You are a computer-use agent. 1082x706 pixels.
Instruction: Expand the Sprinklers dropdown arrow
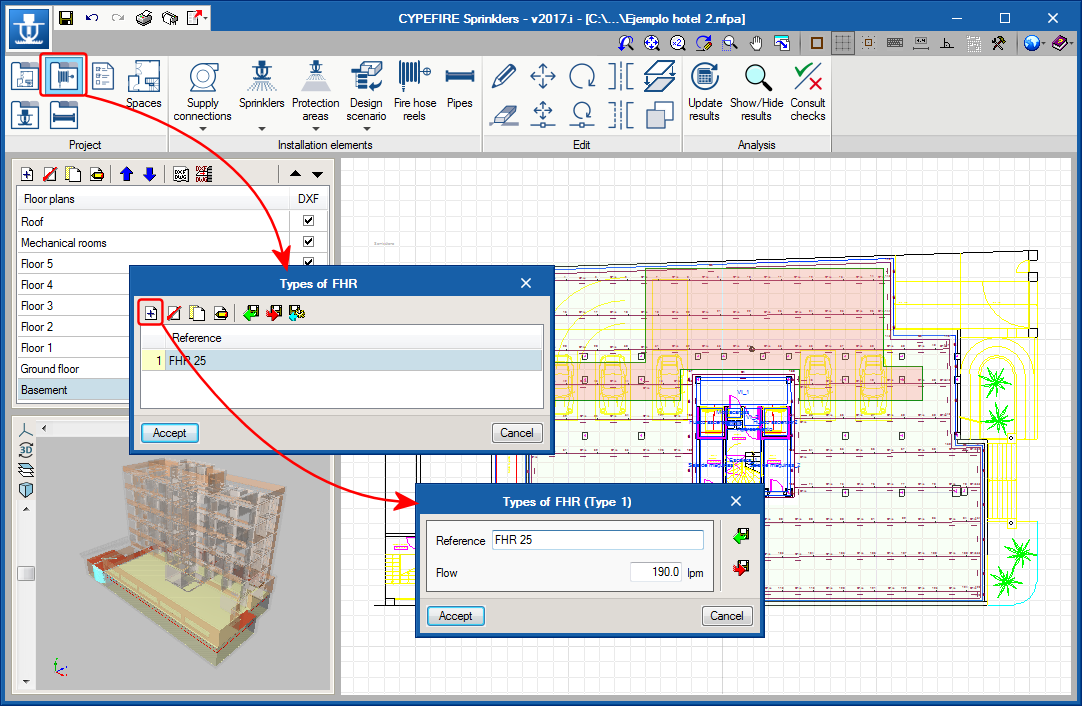261,129
